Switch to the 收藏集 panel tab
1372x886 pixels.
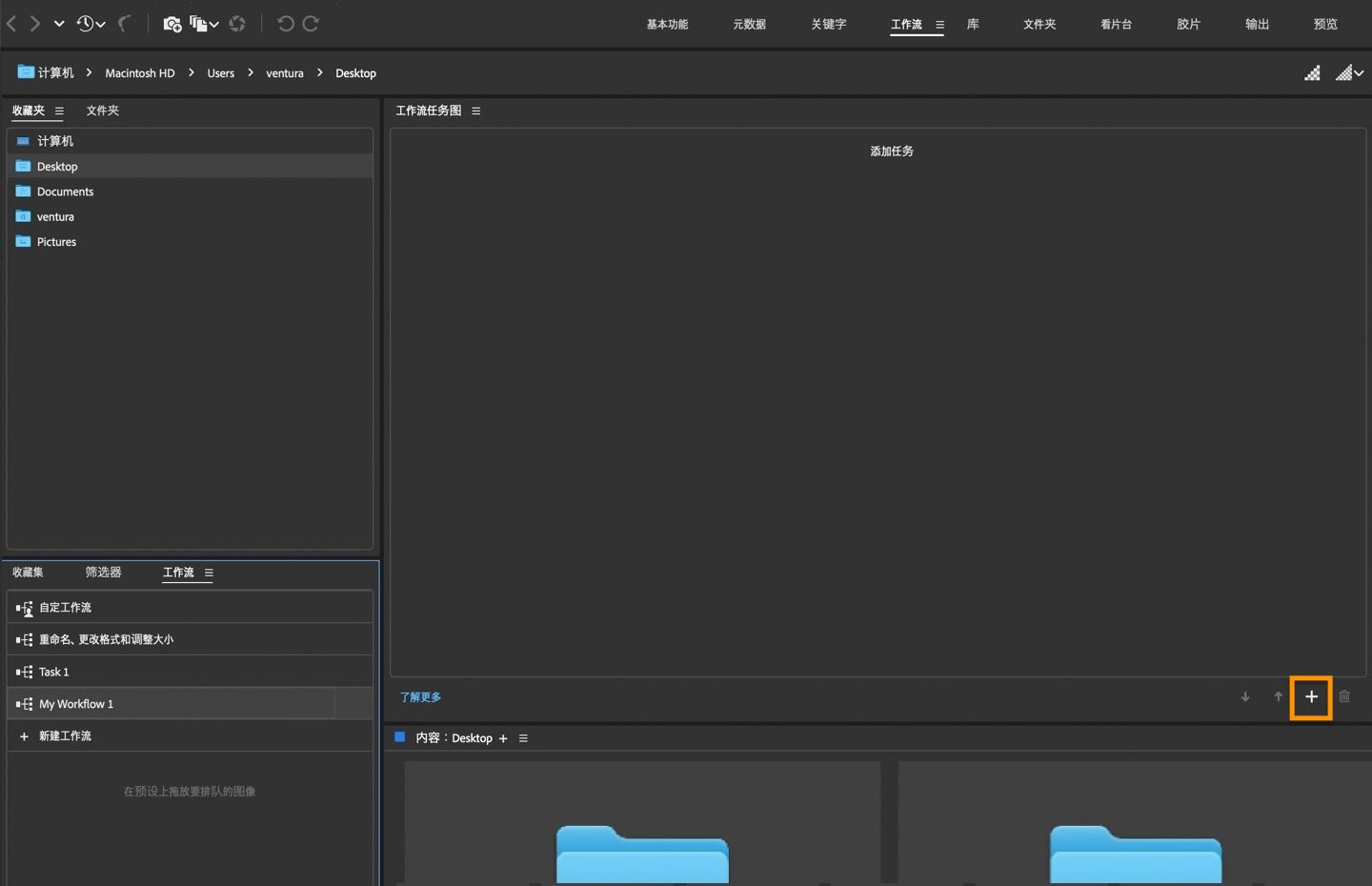tap(28, 573)
